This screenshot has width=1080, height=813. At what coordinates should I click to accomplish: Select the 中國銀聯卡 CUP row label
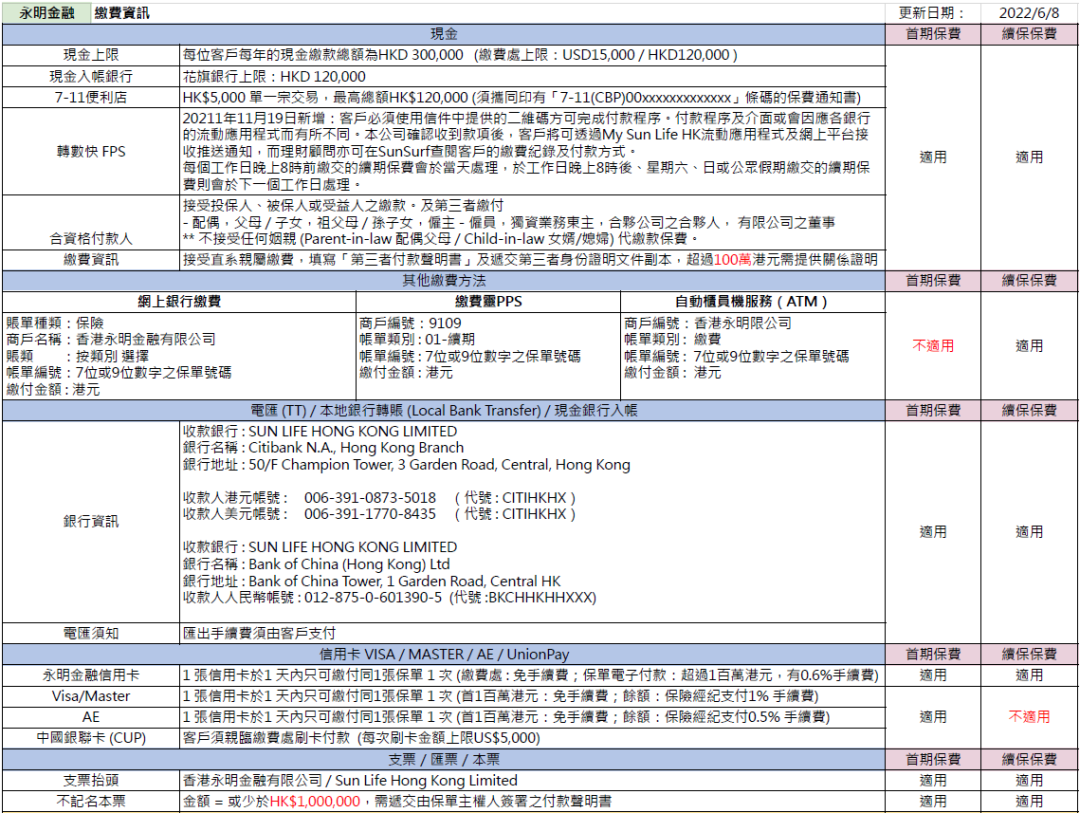(x=89, y=738)
